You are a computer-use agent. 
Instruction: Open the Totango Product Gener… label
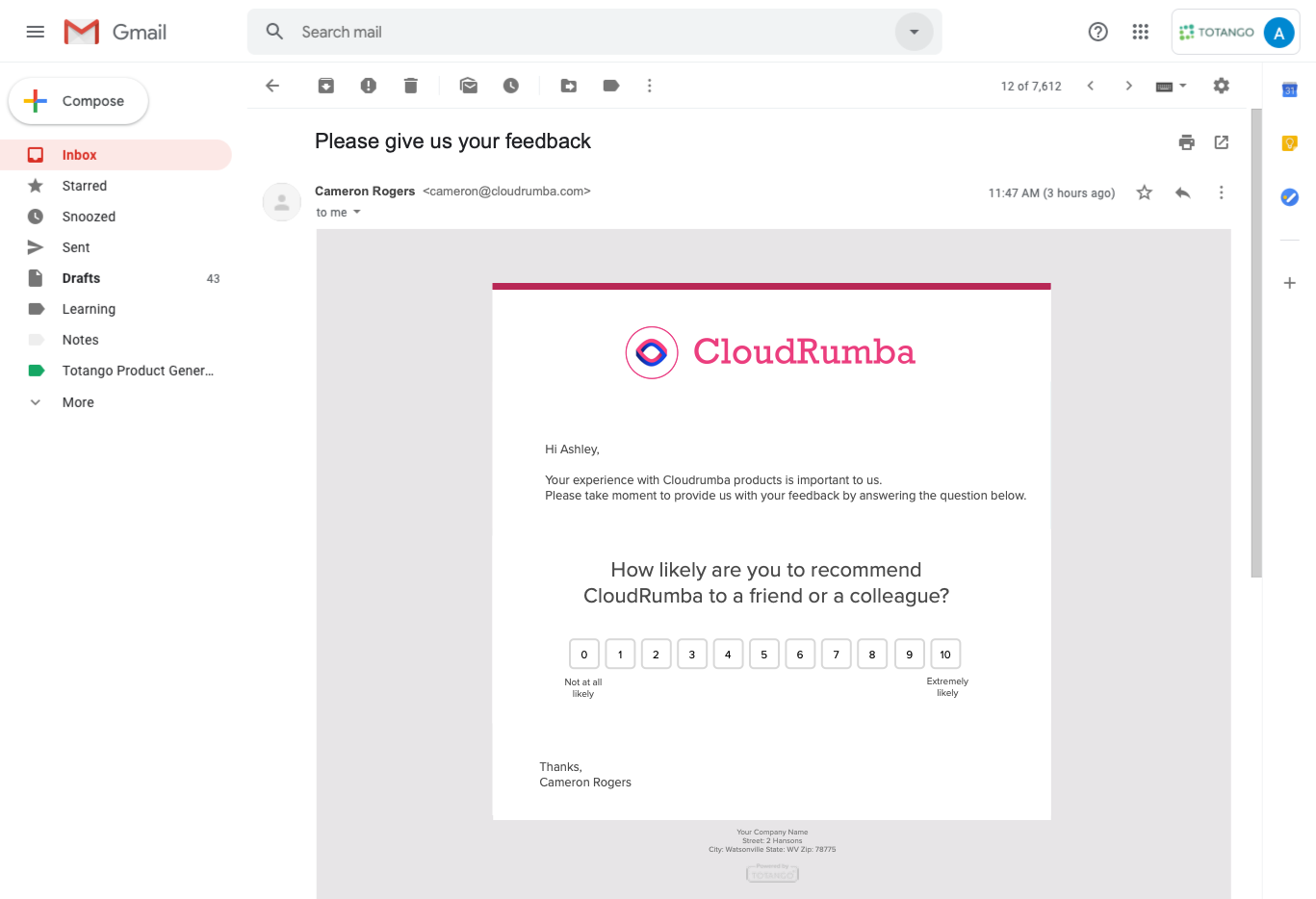pos(116,371)
